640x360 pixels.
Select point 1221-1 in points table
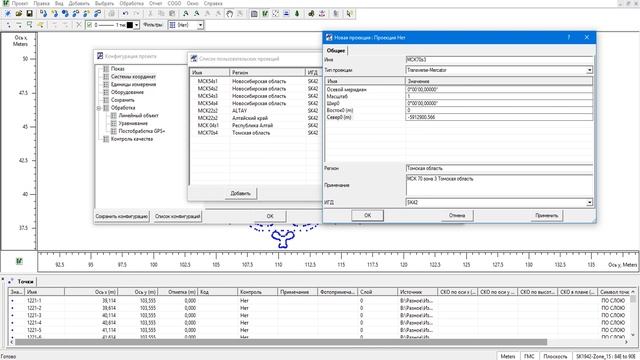click(x=320, y=301)
